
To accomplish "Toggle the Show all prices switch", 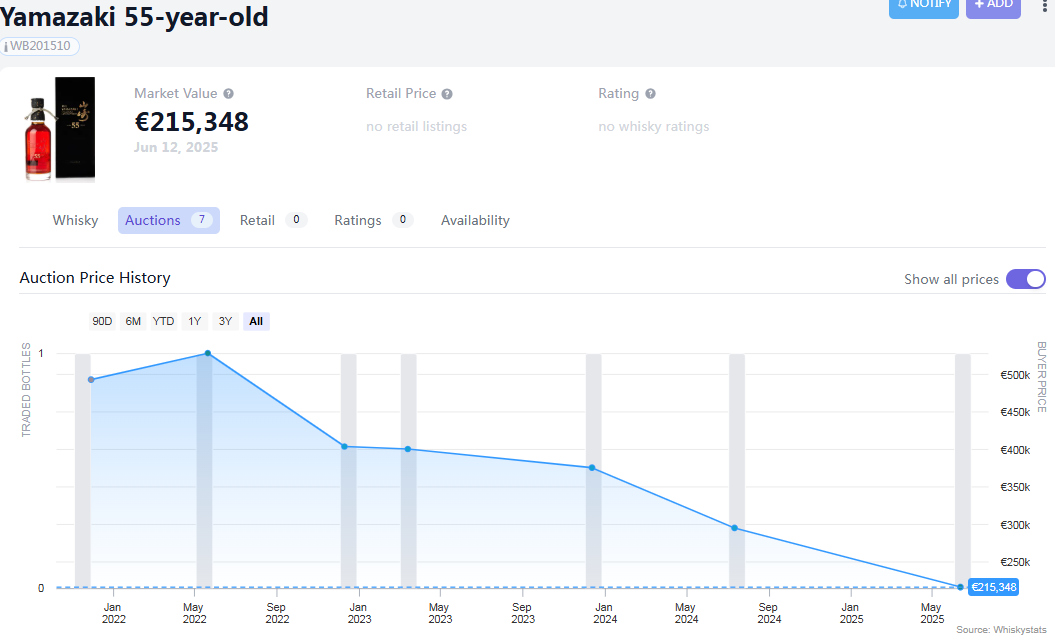I will click(1025, 279).
